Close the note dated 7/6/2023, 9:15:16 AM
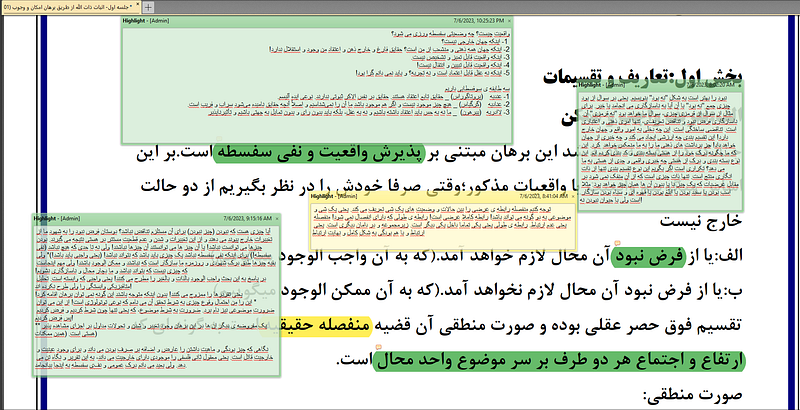Screen dimensions: 800x410 277,218
